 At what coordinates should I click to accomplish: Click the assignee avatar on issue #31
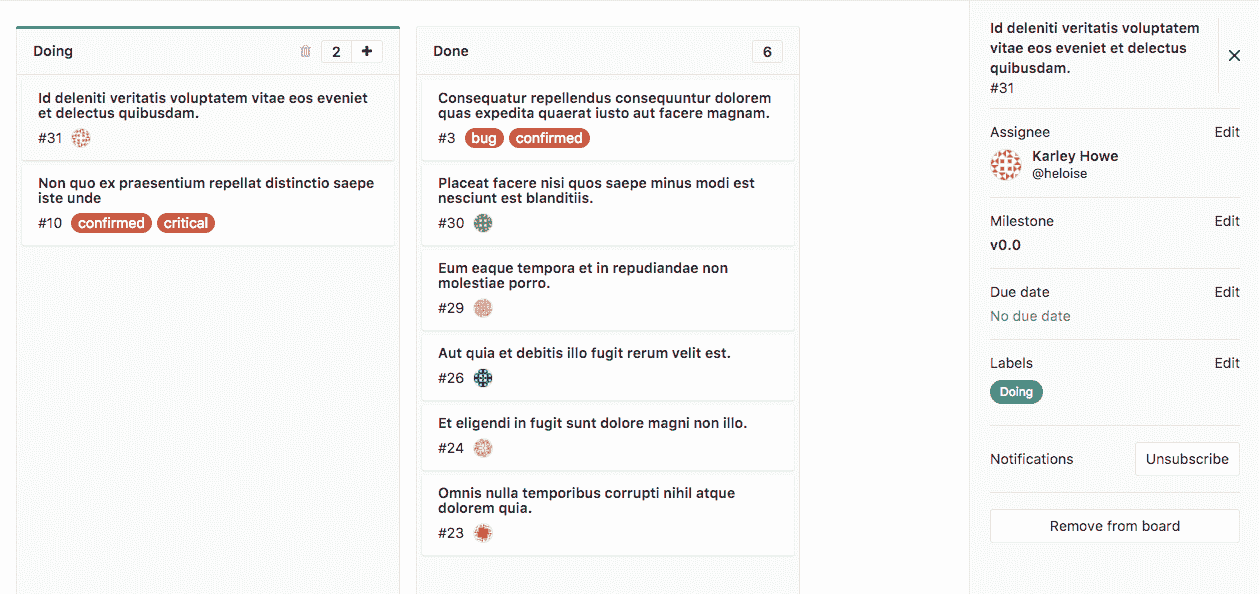80,138
